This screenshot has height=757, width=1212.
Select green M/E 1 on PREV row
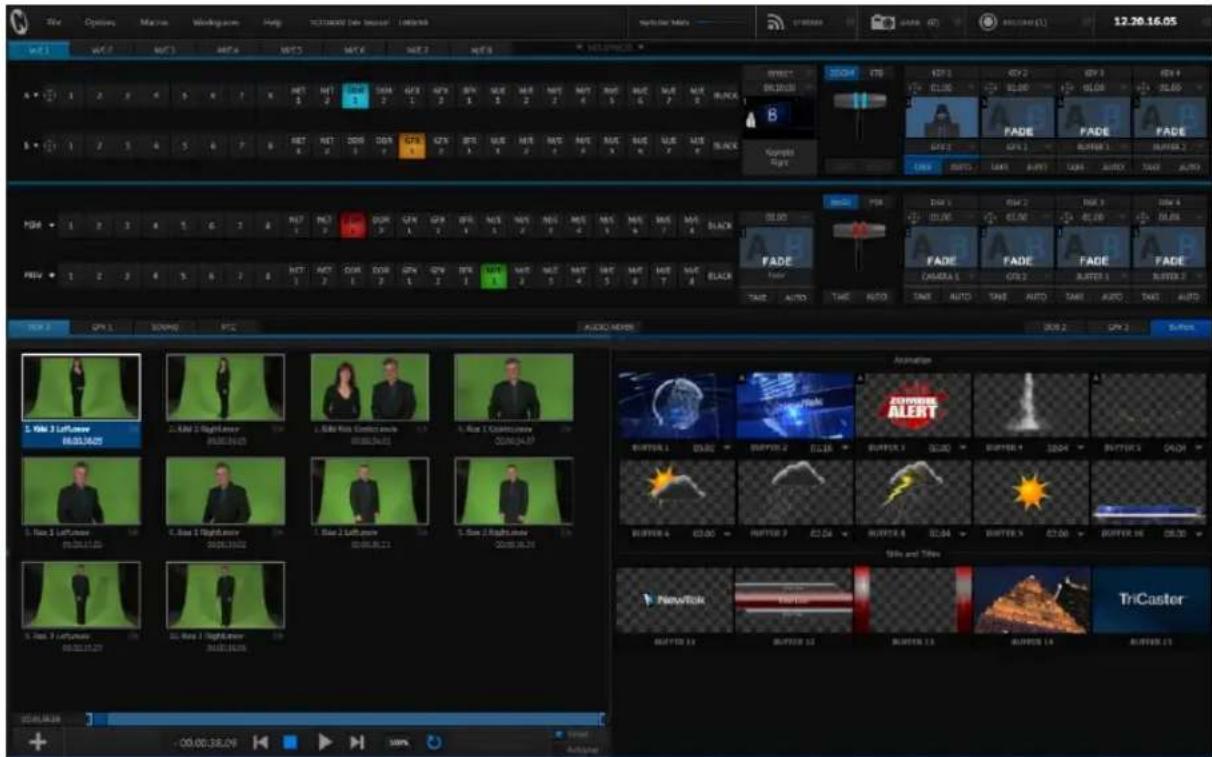pyautogui.click(x=494, y=274)
